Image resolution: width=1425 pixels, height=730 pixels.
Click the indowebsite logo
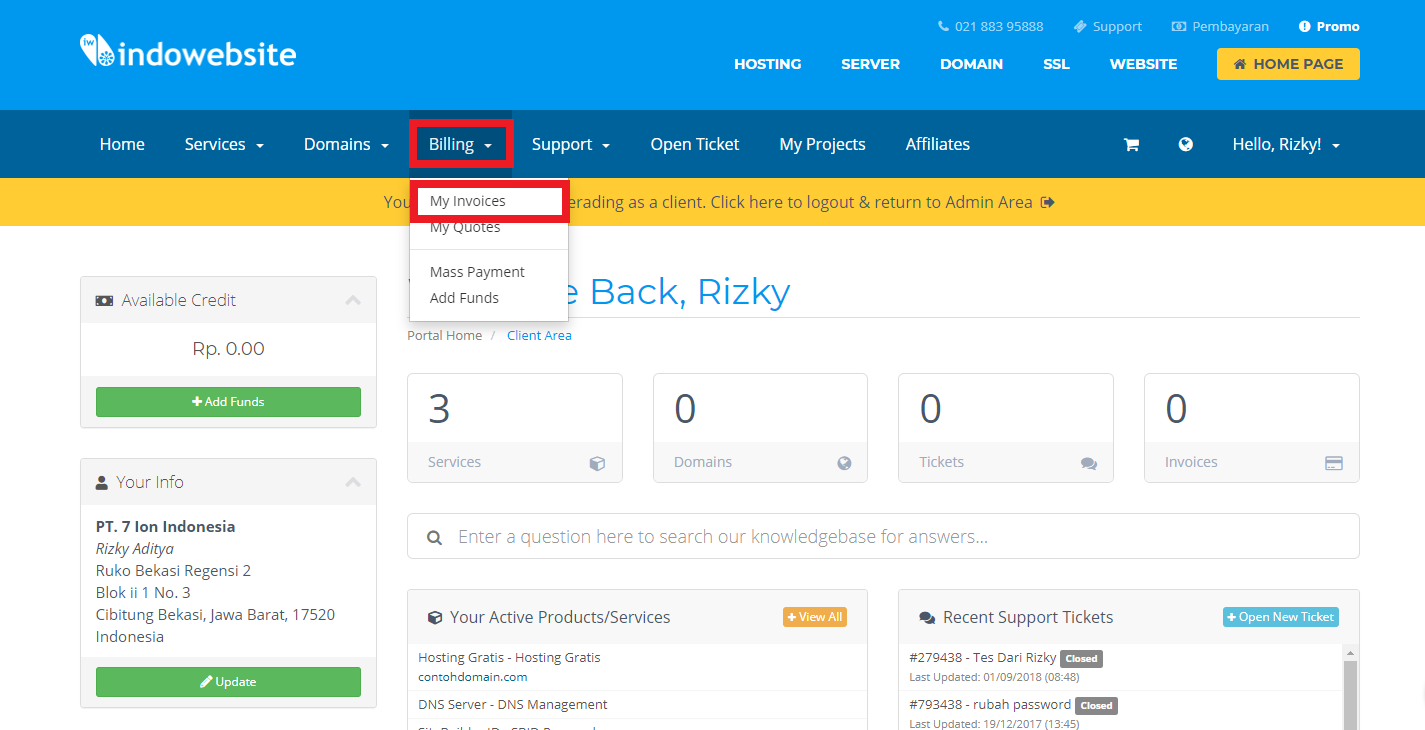[x=188, y=52]
